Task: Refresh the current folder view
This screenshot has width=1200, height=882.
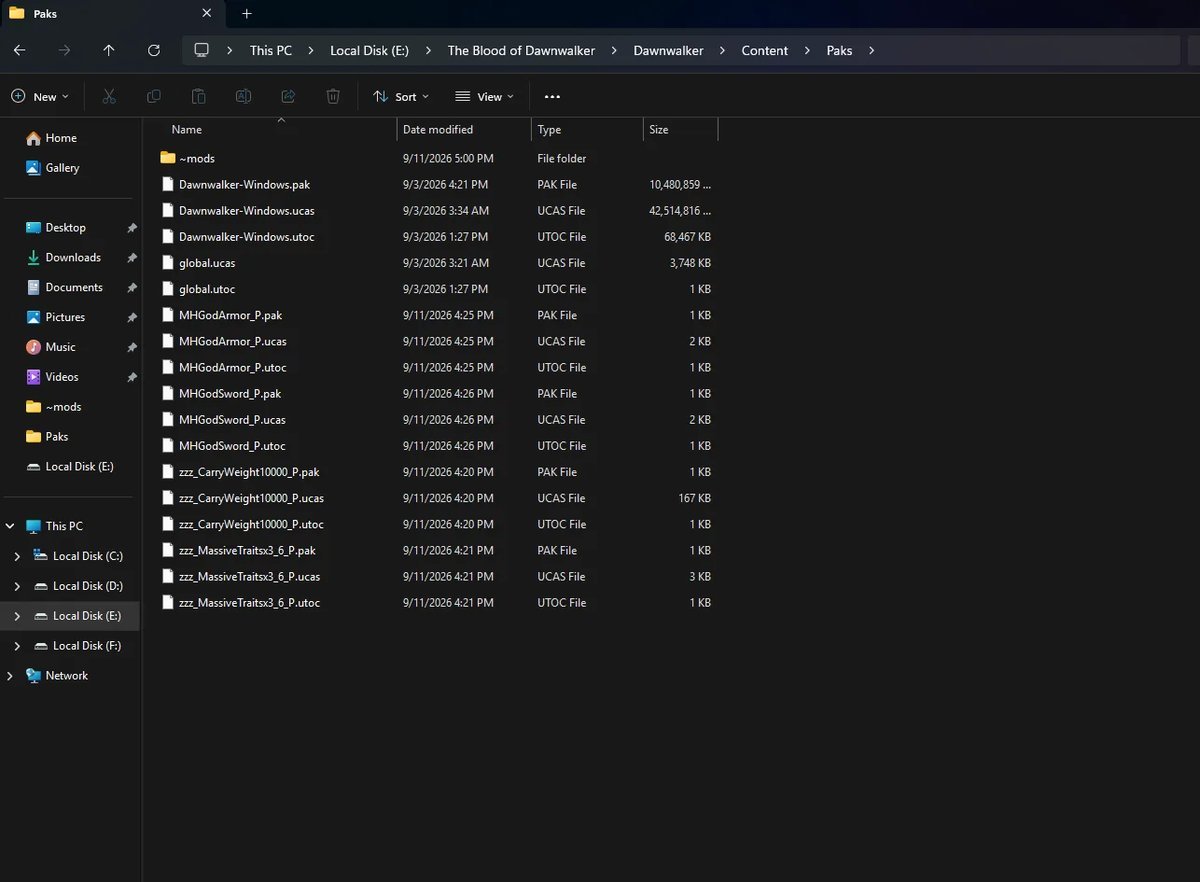Action: pos(154,50)
